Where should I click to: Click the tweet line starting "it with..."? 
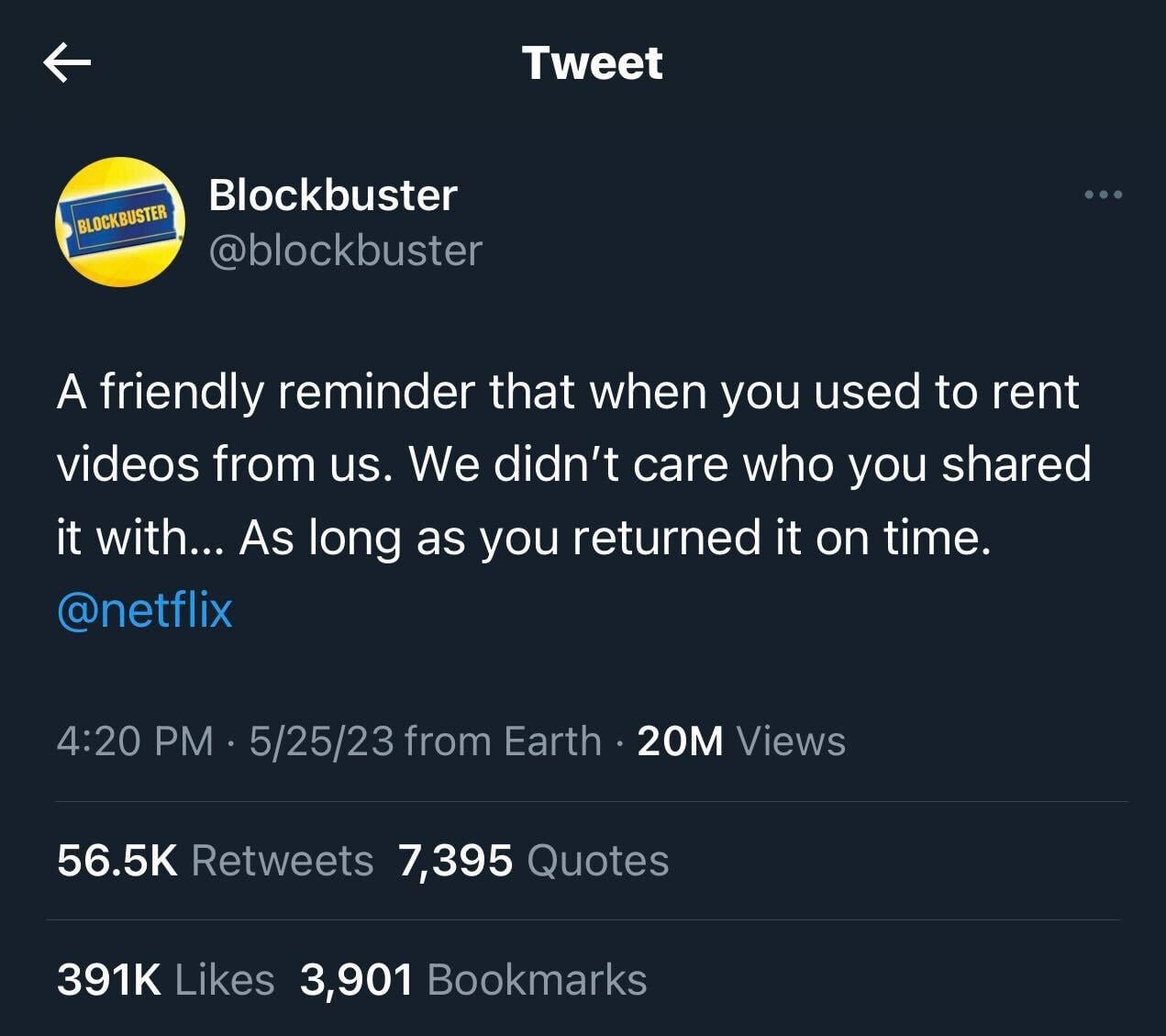524,537
